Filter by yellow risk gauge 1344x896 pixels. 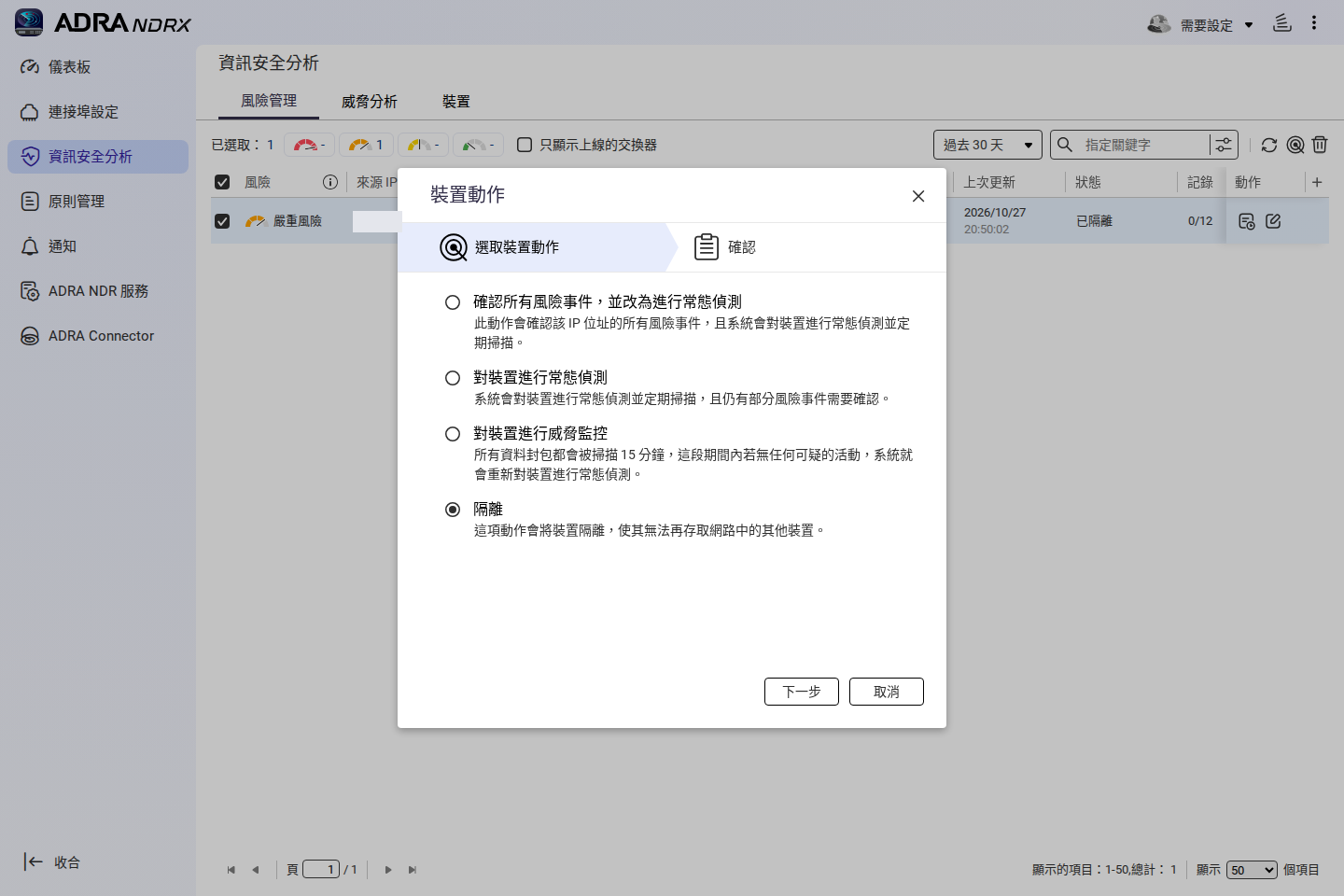423,145
